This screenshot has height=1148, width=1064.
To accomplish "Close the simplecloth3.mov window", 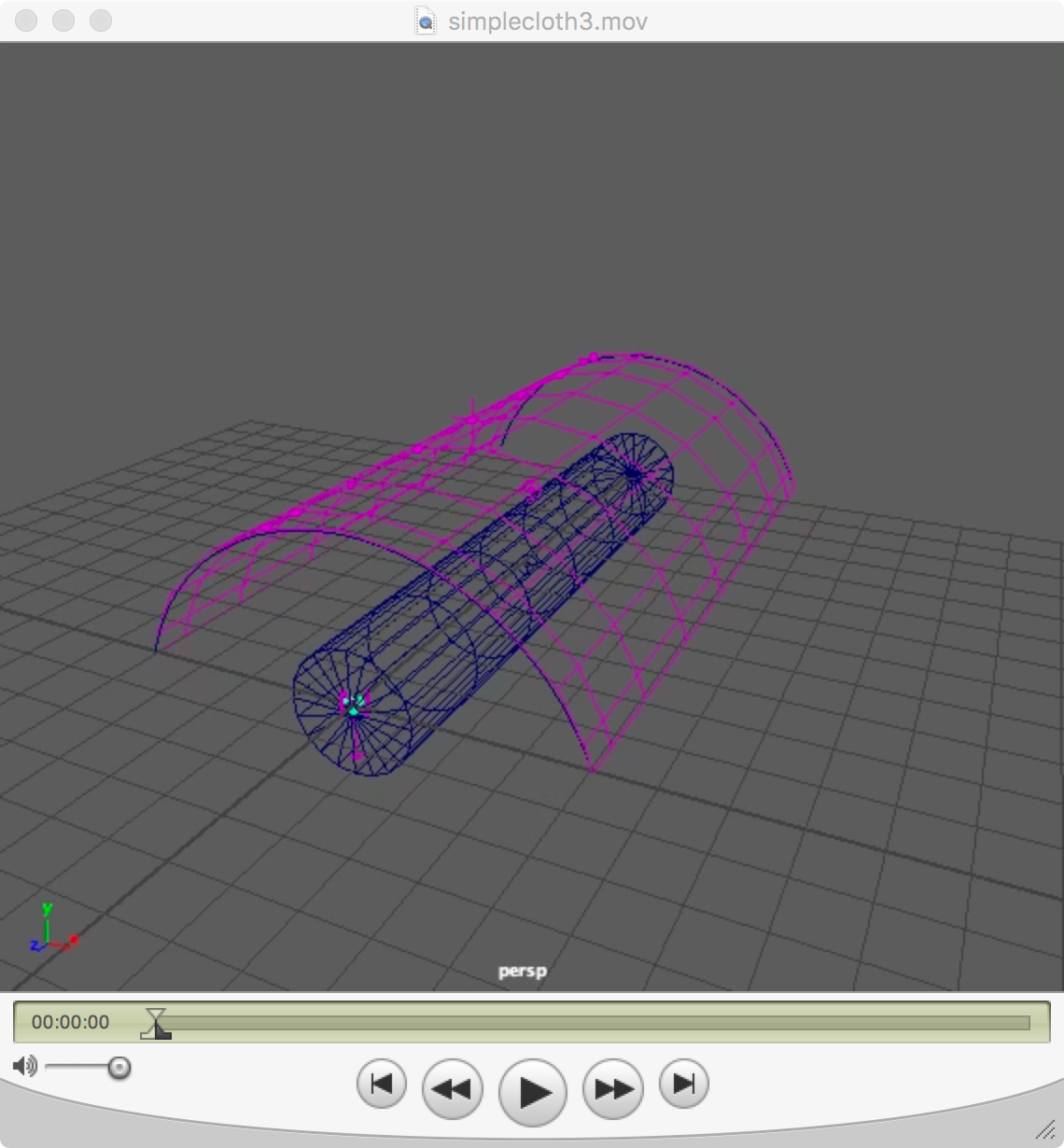I will (x=26, y=21).
